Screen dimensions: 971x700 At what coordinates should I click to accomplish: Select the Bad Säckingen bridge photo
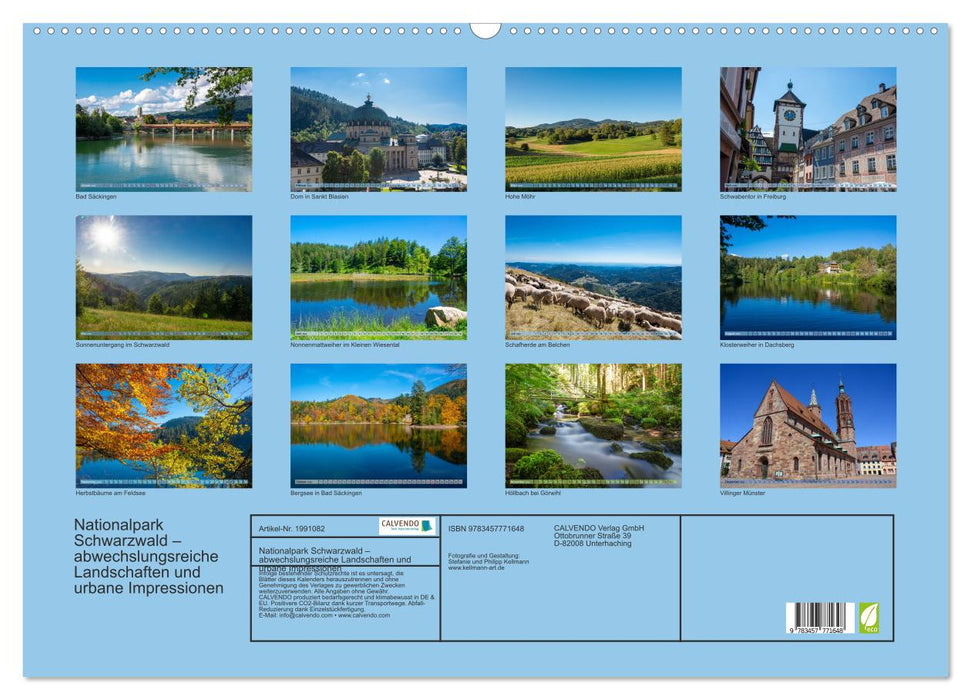pos(164,129)
